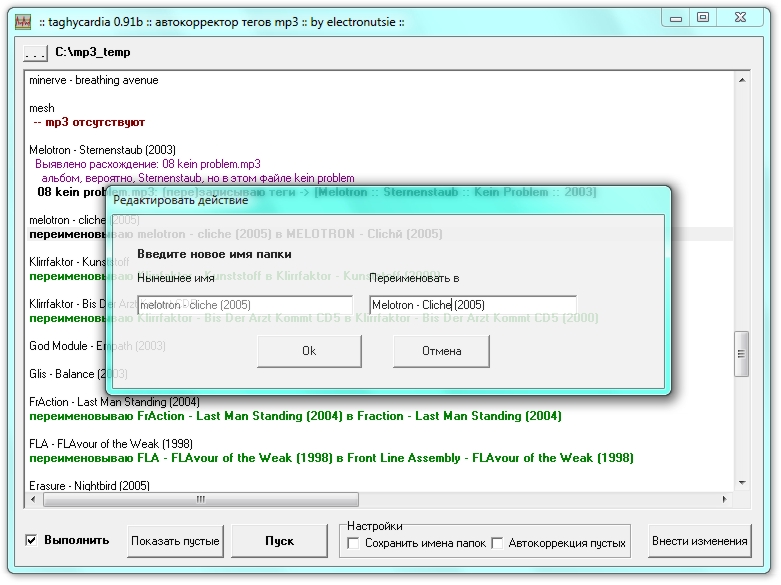This screenshot has height=585, width=781.
Task: Enable 'Сохранить имена папок' checkbox
Action: [354, 543]
